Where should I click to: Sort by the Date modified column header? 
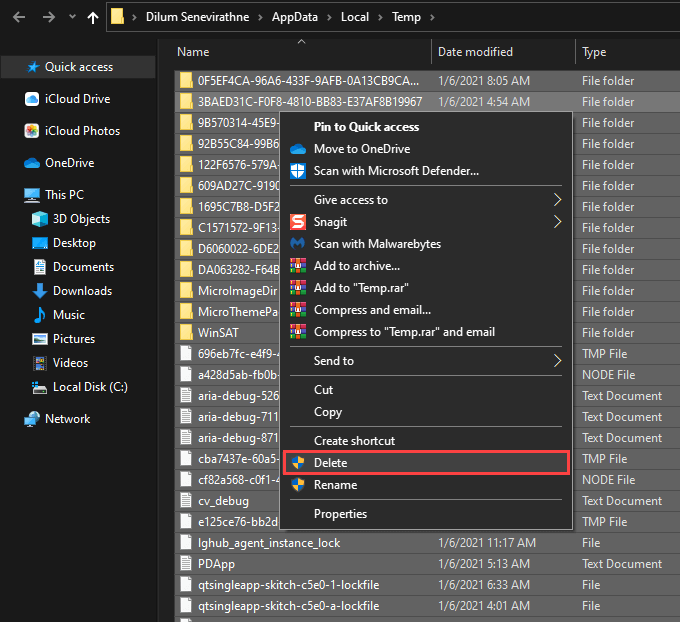click(475, 52)
